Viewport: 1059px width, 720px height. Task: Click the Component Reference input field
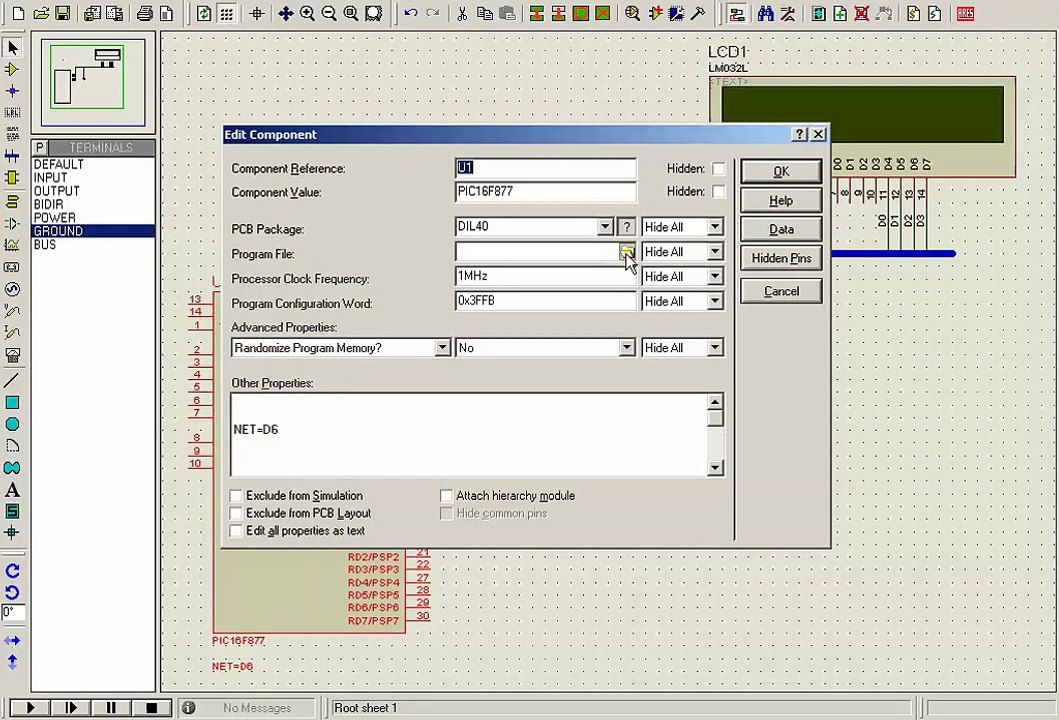pyautogui.click(x=546, y=168)
